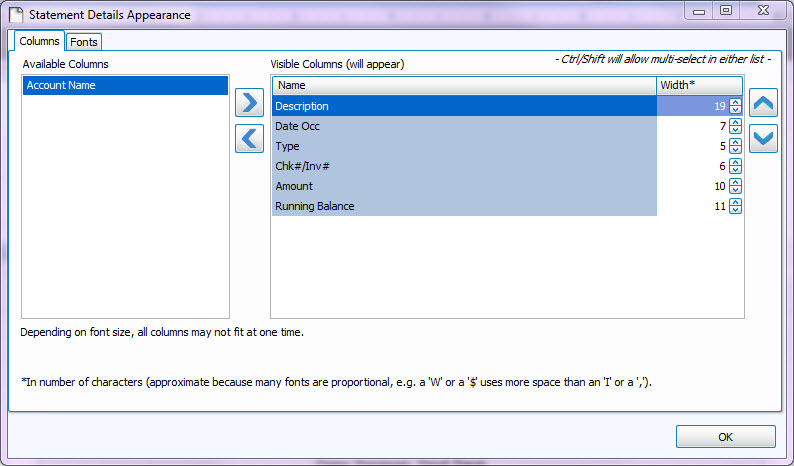Open the Columns tab
Image resolution: width=794 pixels, height=466 pixels.
(x=40, y=41)
